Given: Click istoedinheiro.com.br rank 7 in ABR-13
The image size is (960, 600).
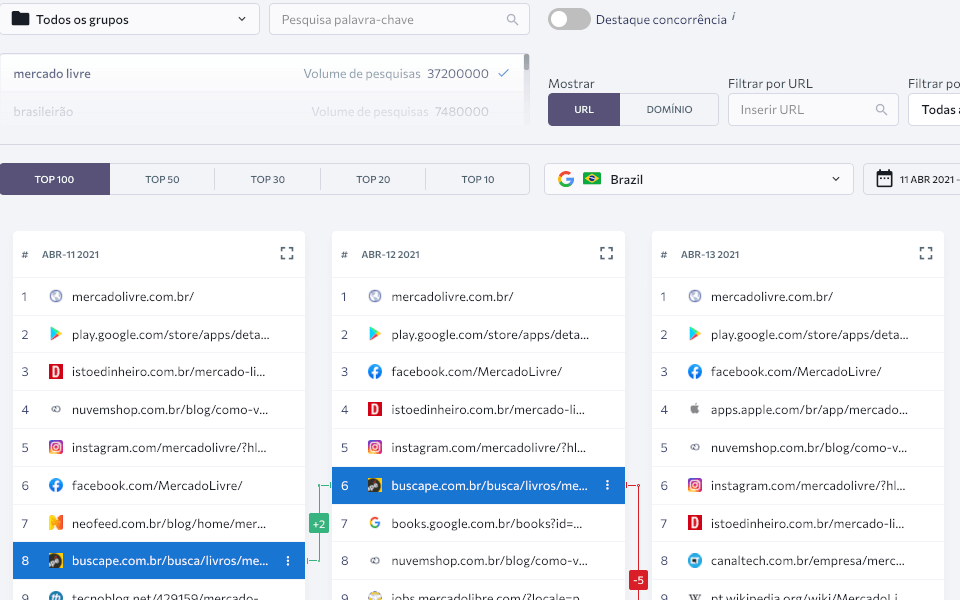Looking at the screenshot, I should click(x=808, y=523).
